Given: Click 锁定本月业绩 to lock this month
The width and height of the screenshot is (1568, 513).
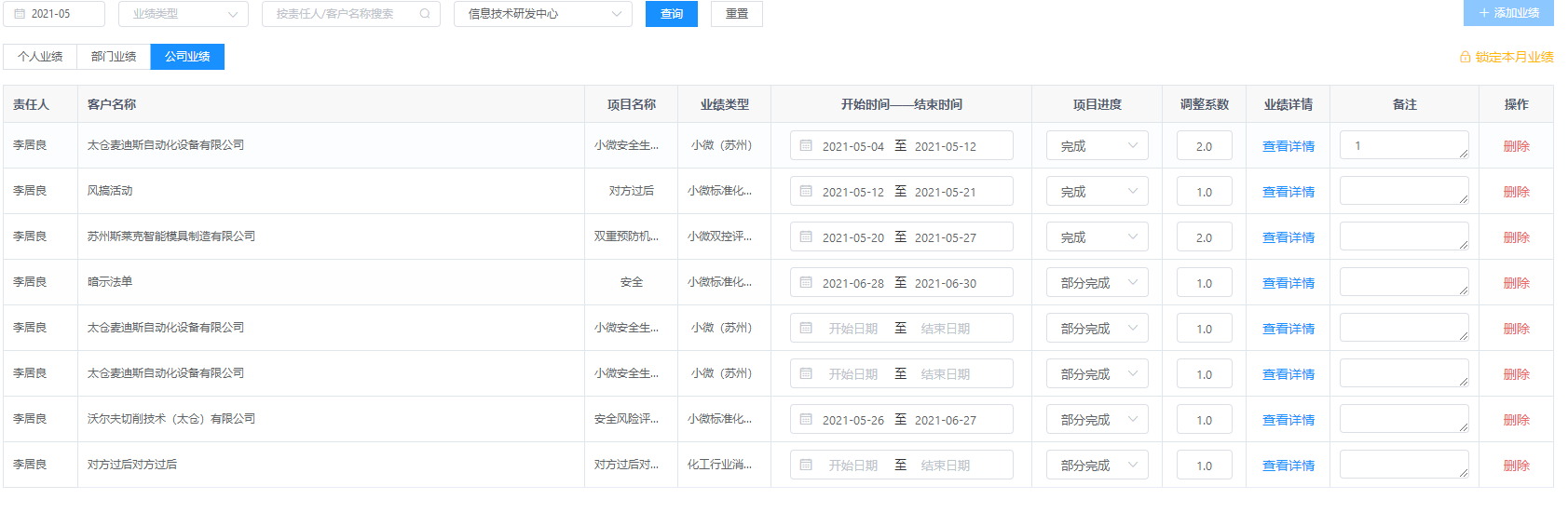Looking at the screenshot, I should [x=1507, y=58].
